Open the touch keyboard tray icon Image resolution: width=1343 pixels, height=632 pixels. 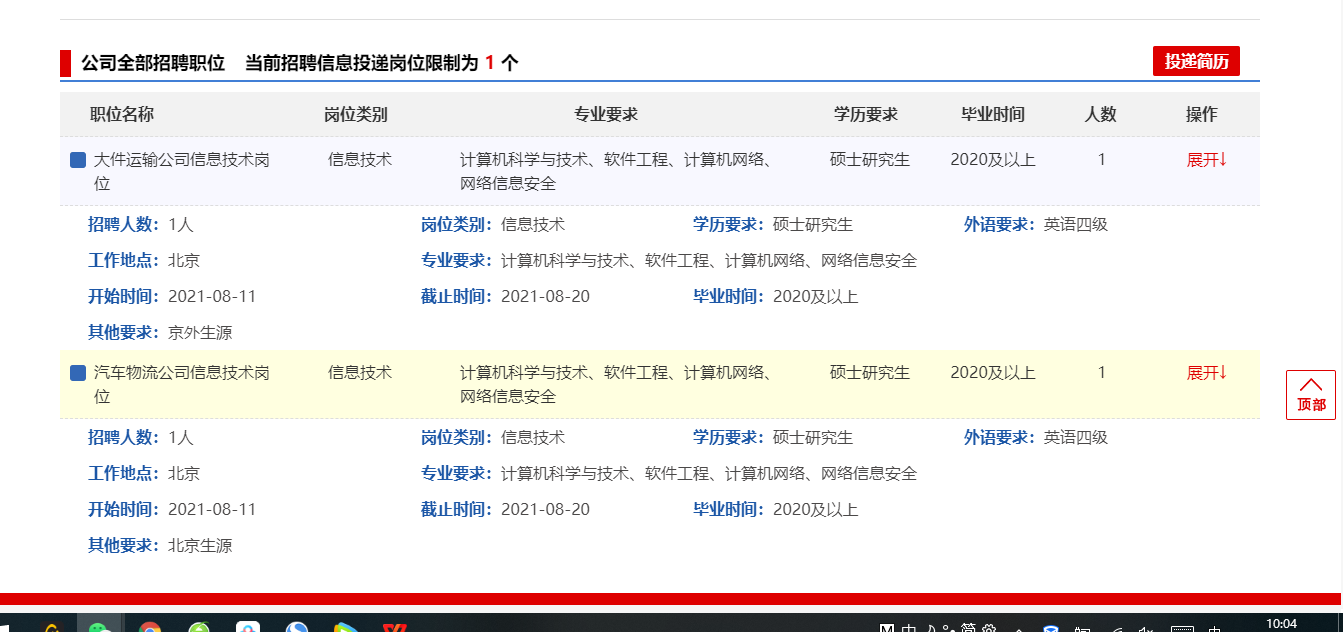pos(1181,628)
